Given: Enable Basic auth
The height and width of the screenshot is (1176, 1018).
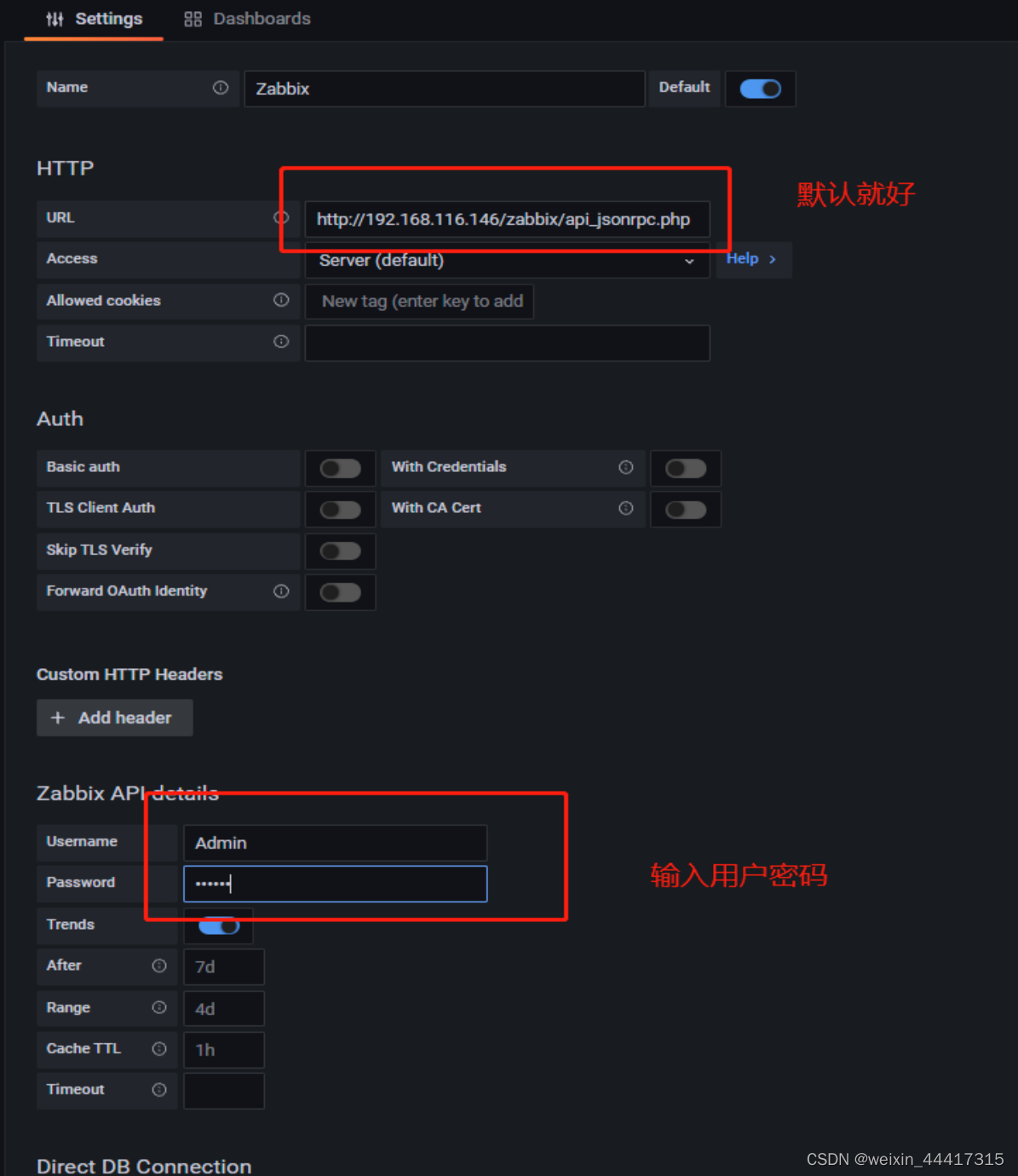Looking at the screenshot, I should coord(340,468).
